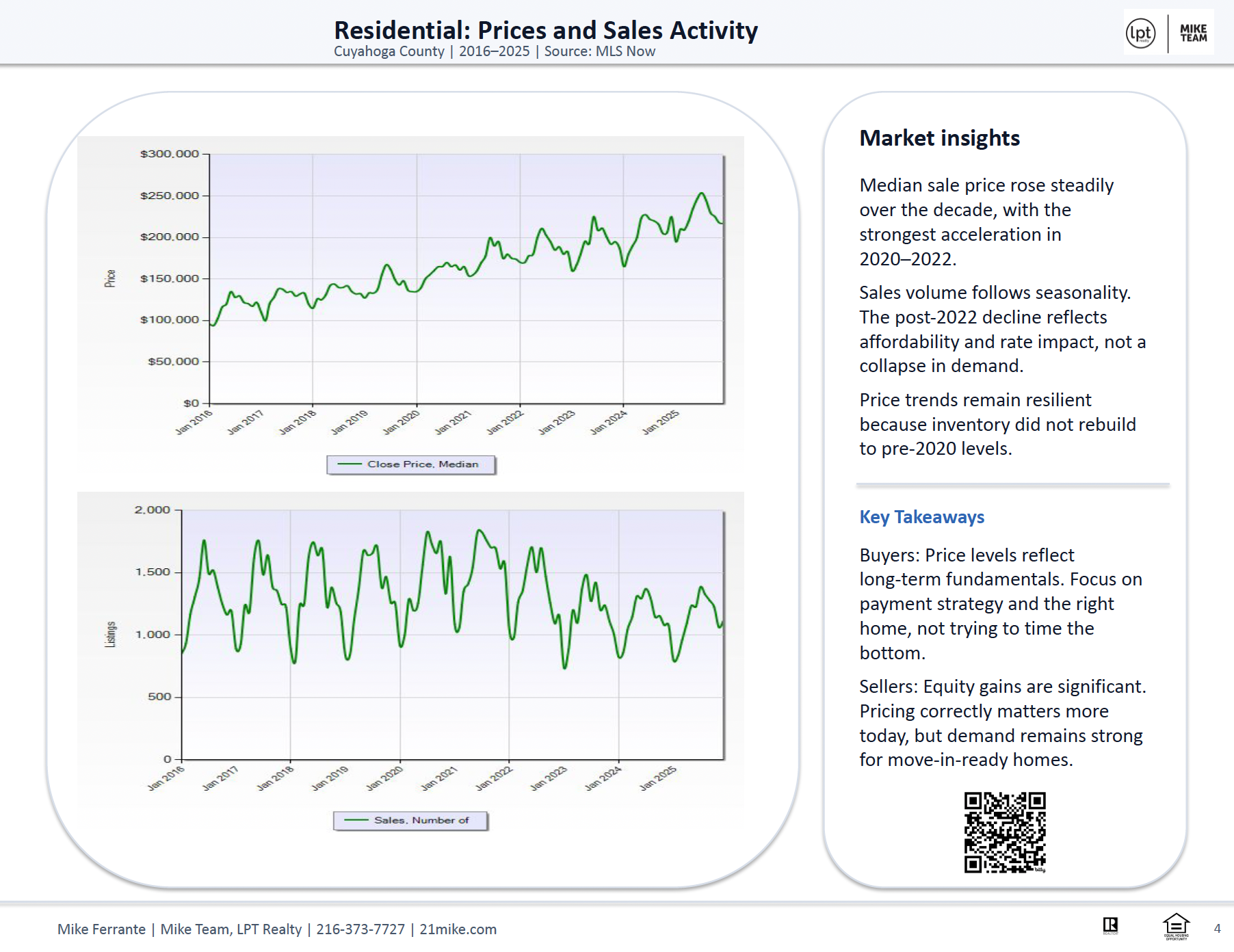The image size is (1234, 952).
Task: Click the QR code under Key Takeaways
Action: (1005, 832)
